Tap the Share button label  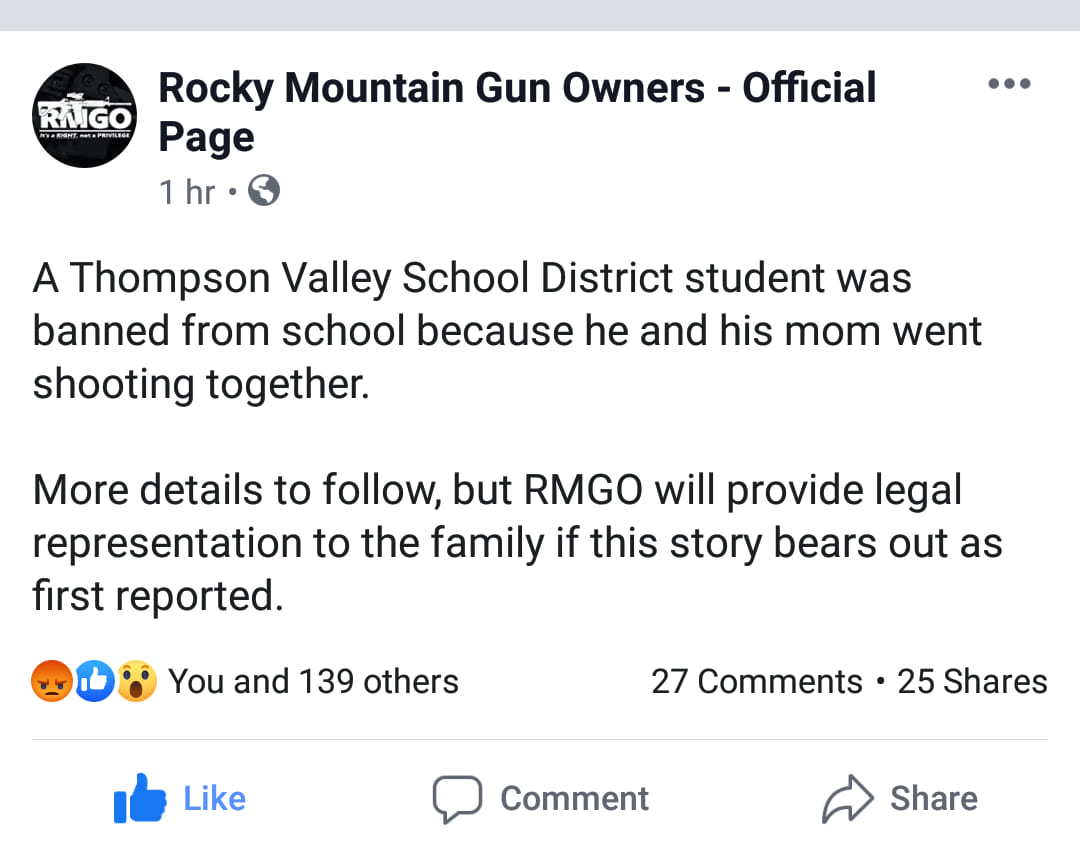(x=934, y=799)
